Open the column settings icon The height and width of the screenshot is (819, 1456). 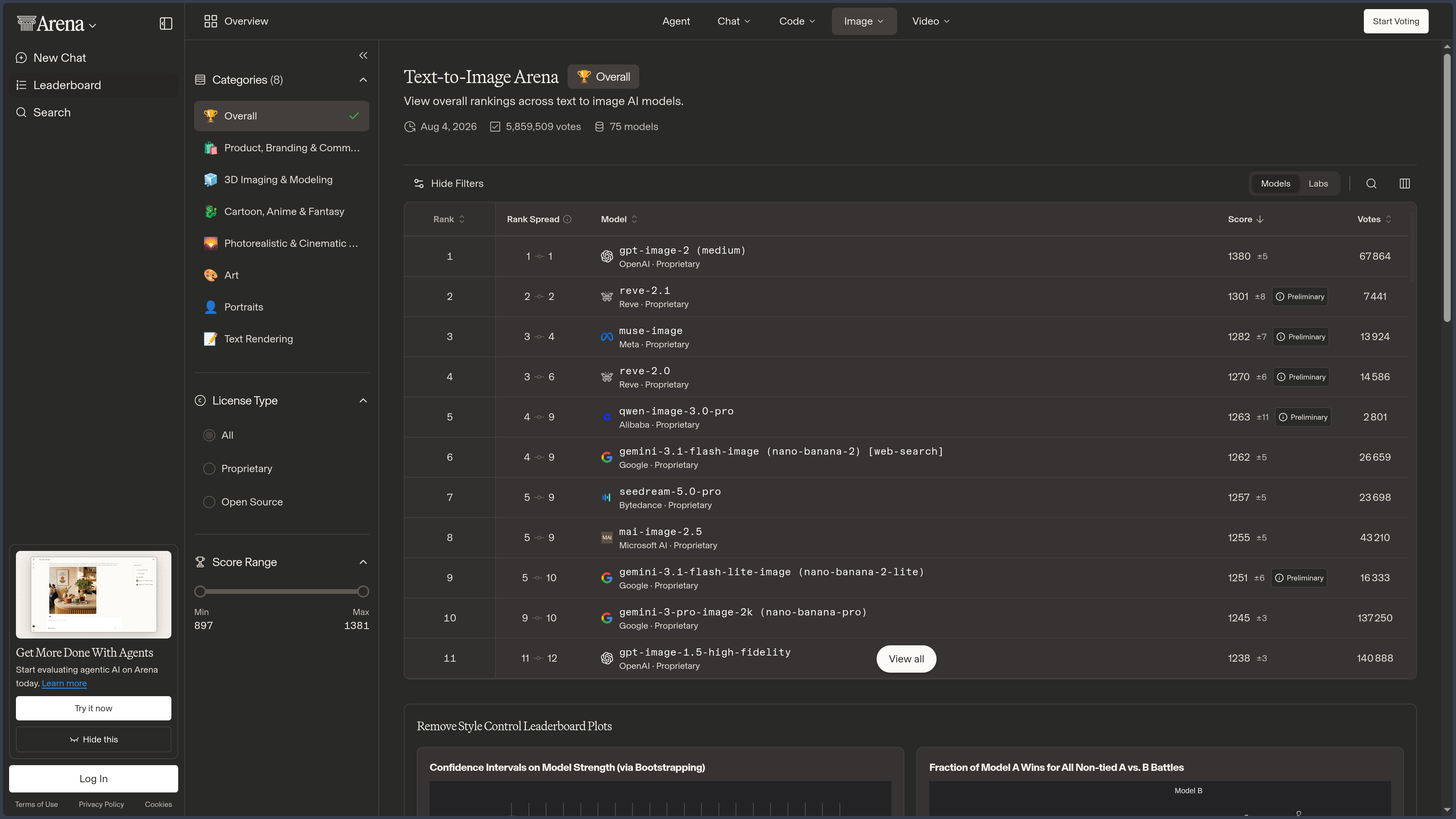[x=1404, y=183]
